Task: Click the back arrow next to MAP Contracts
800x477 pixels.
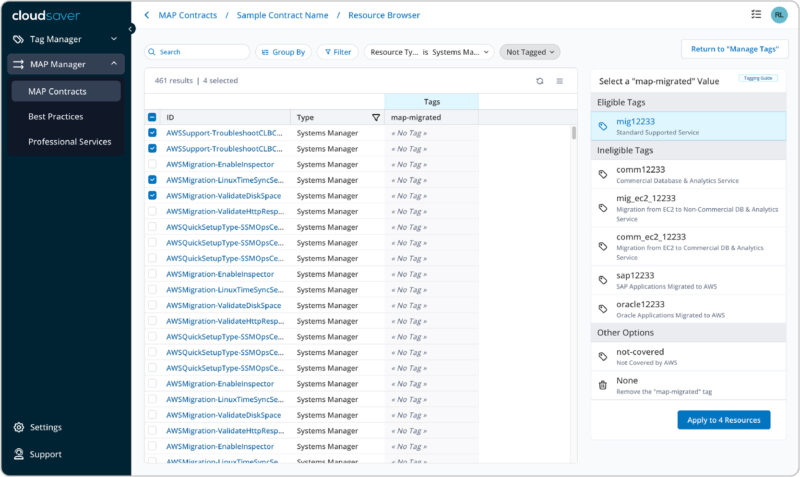Action: click(x=148, y=15)
